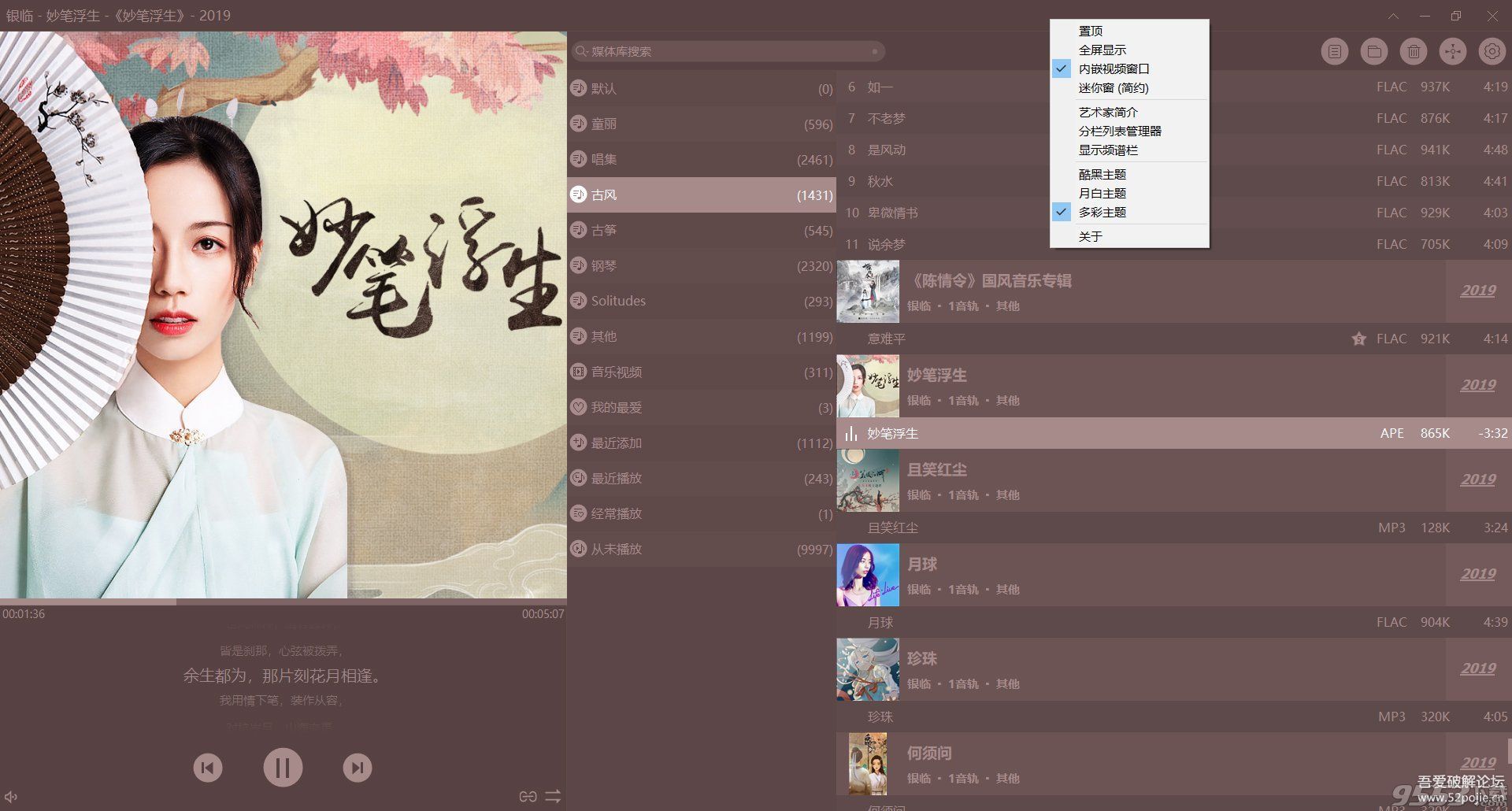Screen dimensions: 1512x811
Task: Click the icon beside 古筝 playlist
Action: click(x=579, y=230)
